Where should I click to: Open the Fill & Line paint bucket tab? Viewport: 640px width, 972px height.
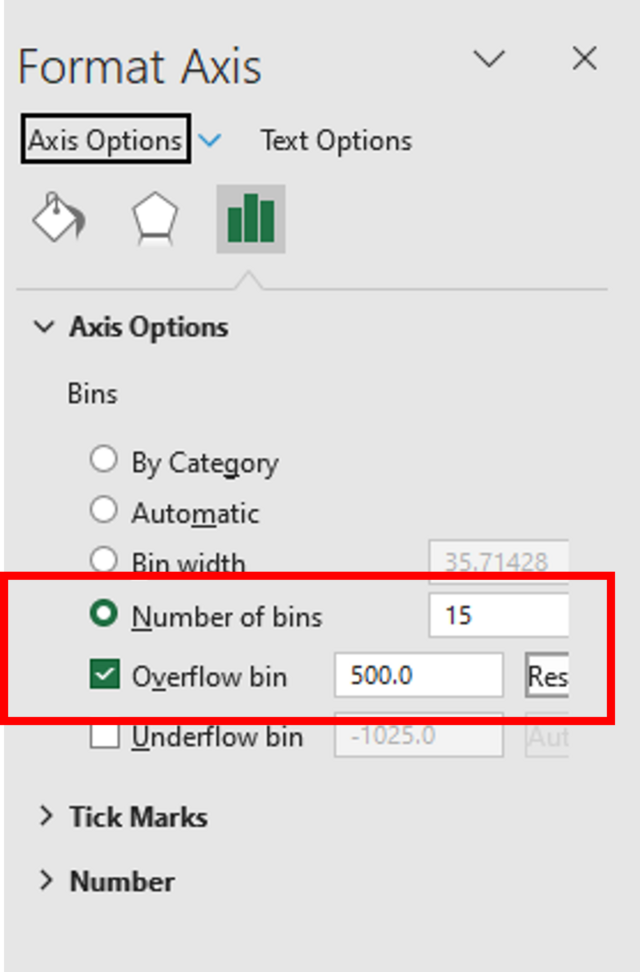[59, 218]
